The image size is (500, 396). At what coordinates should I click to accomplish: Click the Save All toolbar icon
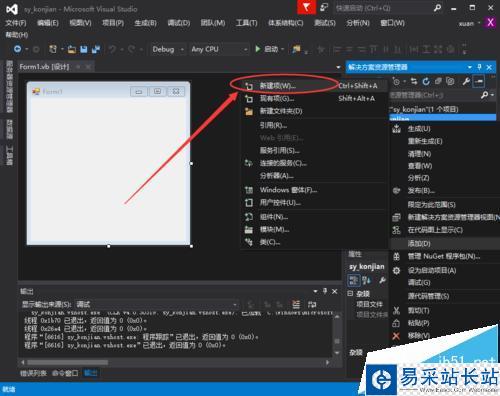[x=96, y=49]
